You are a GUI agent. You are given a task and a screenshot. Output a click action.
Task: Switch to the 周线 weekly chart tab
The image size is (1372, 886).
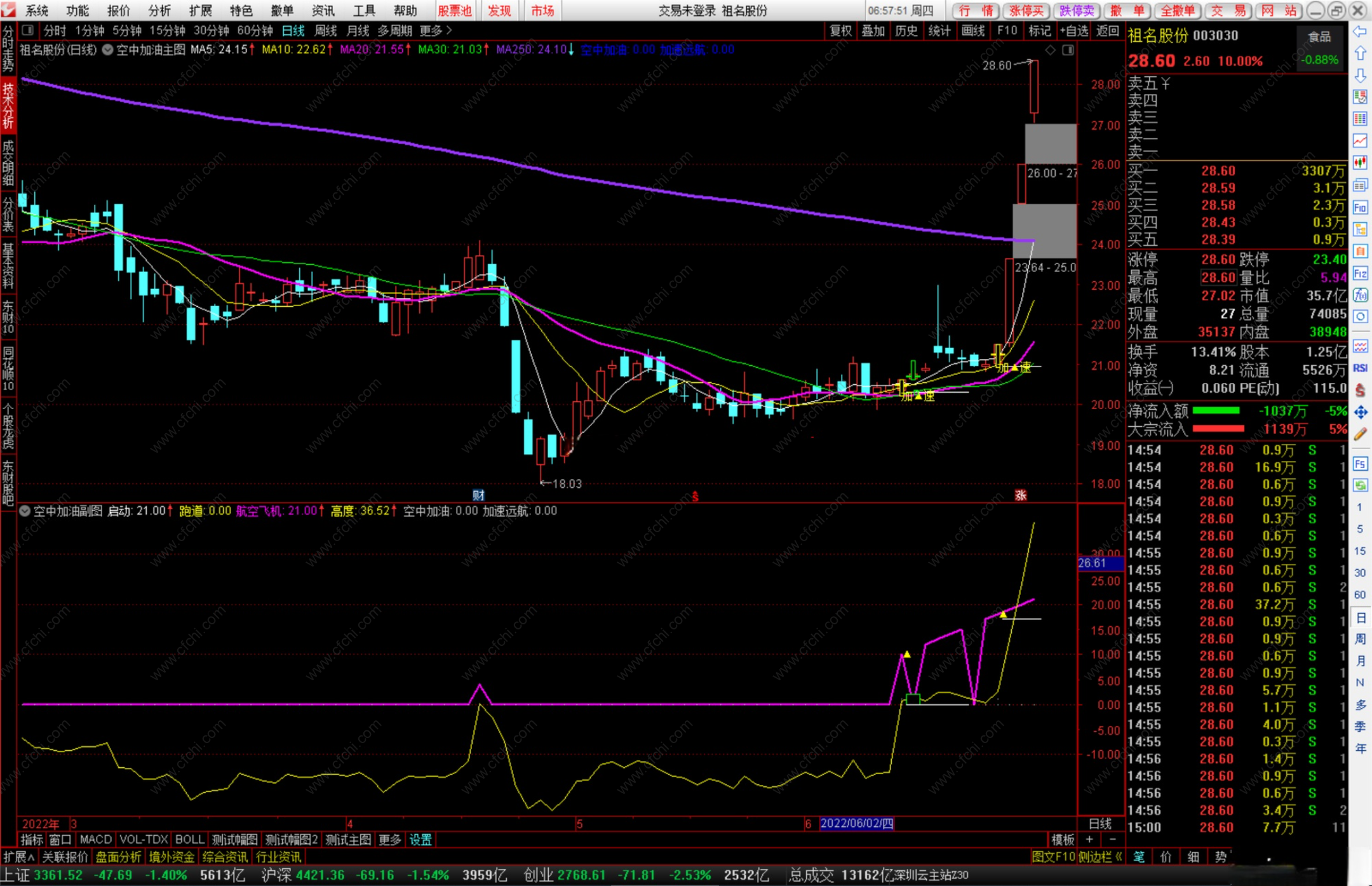click(325, 30)
